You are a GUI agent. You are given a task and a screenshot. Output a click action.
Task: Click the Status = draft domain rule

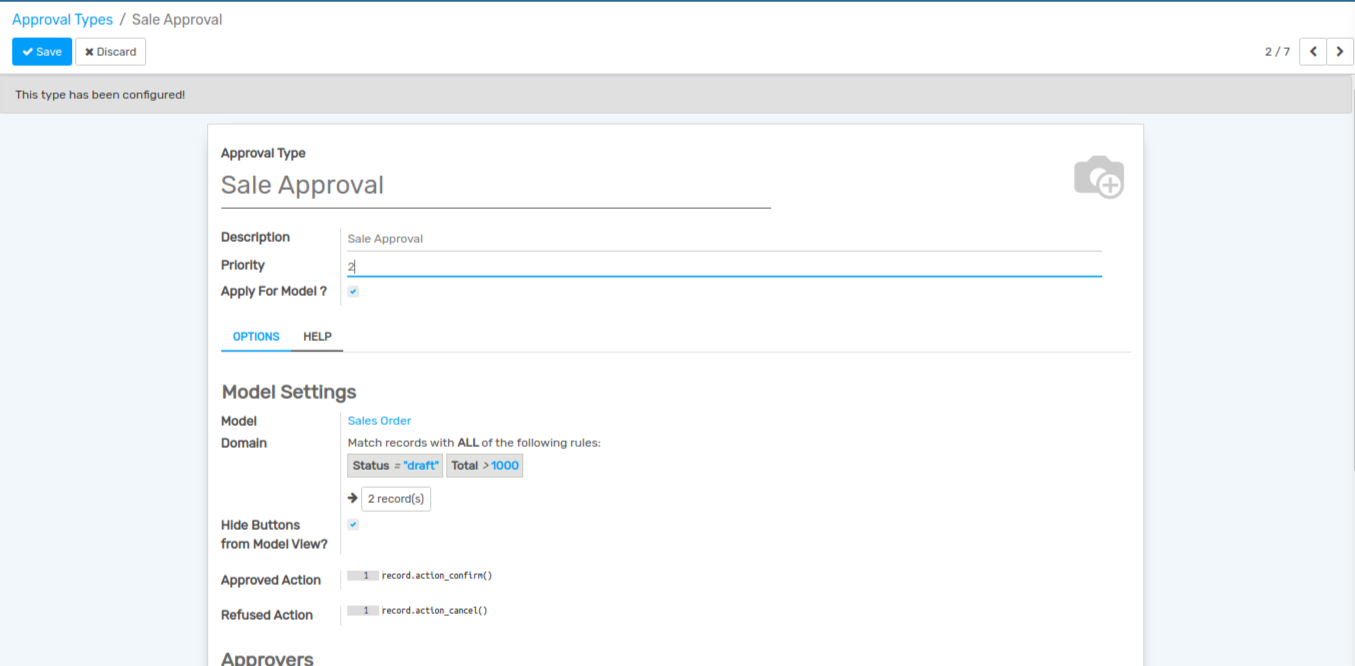(395, 466)
